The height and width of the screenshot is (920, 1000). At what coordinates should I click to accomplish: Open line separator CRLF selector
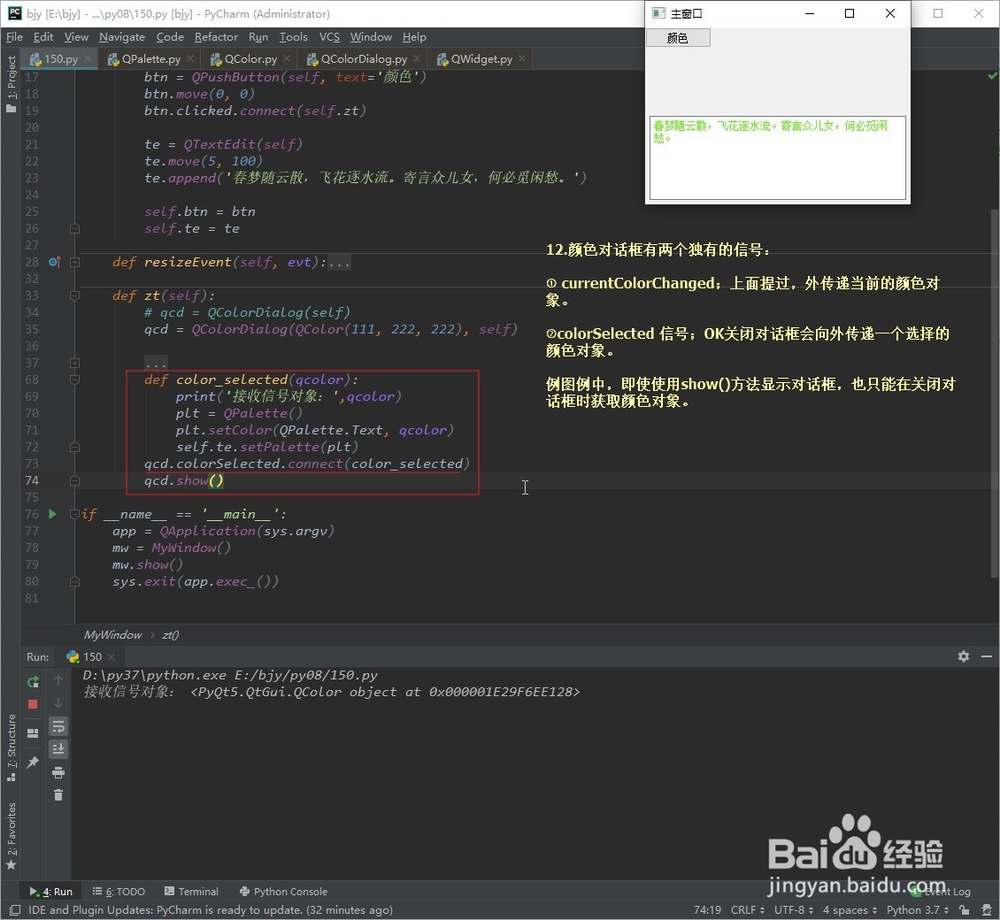[x=747, y=910]
